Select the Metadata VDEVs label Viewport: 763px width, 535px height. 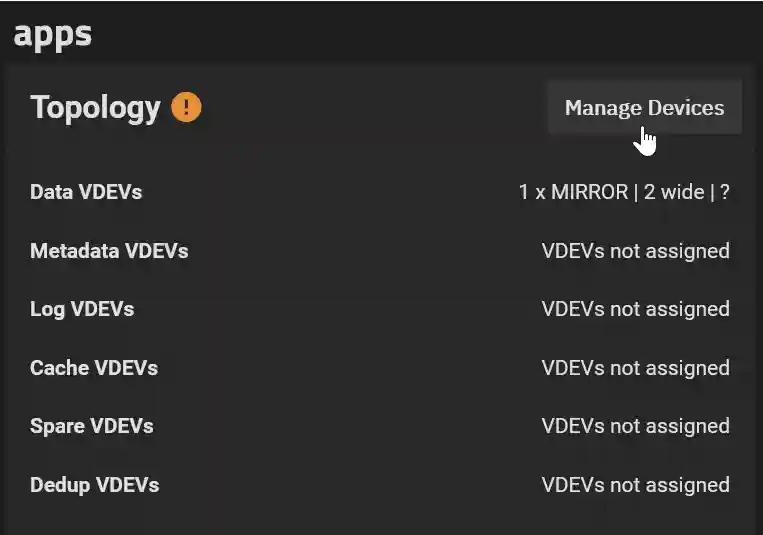tap(109, 251)
